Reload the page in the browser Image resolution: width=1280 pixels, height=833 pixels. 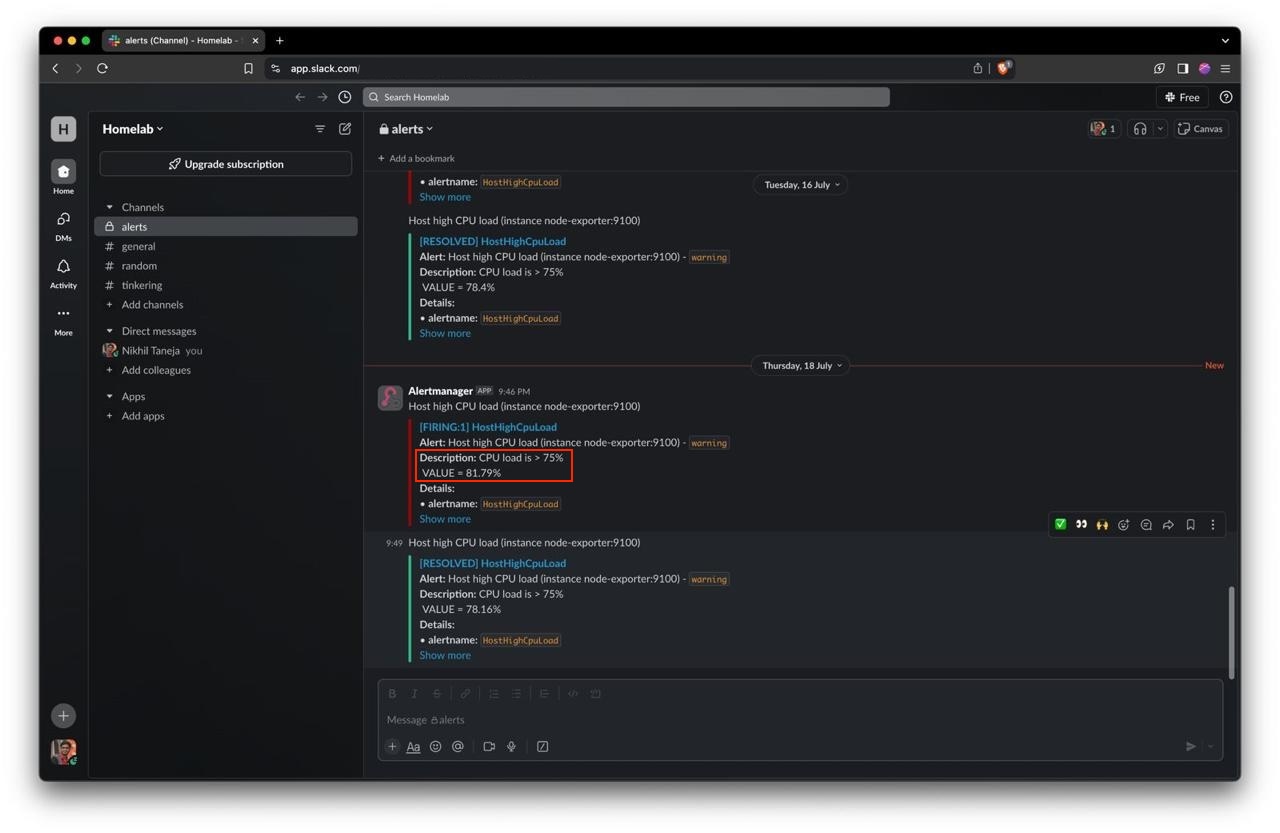coord(102,68)
